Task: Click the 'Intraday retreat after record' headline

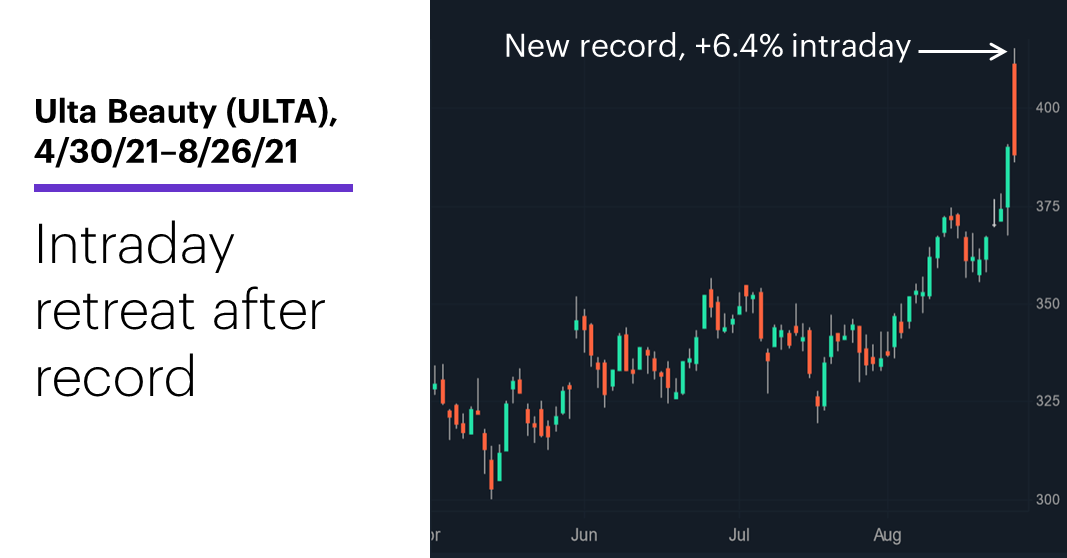Action: coord(180,310)
